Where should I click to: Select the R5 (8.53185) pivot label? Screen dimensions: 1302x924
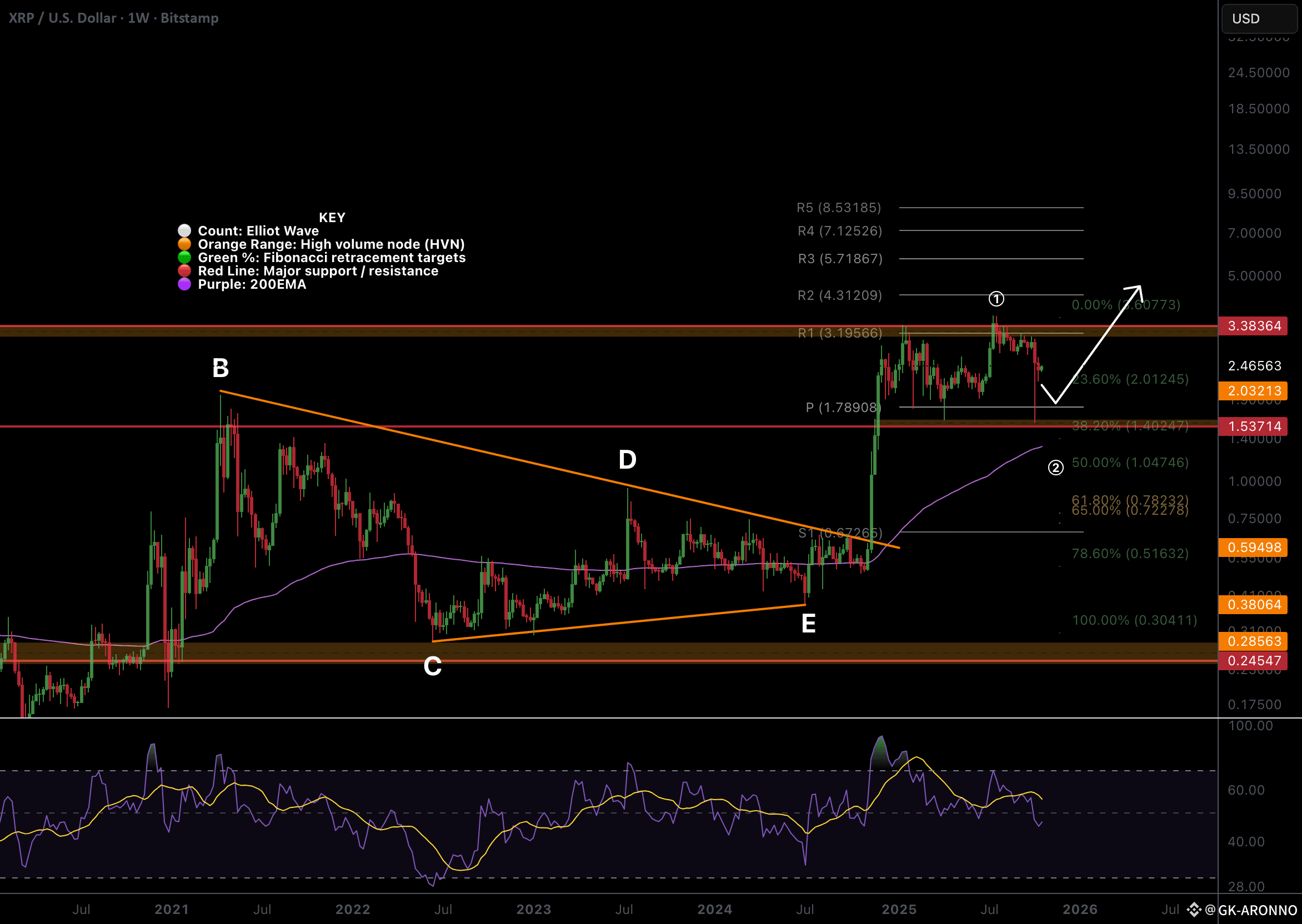pos(839,208)
